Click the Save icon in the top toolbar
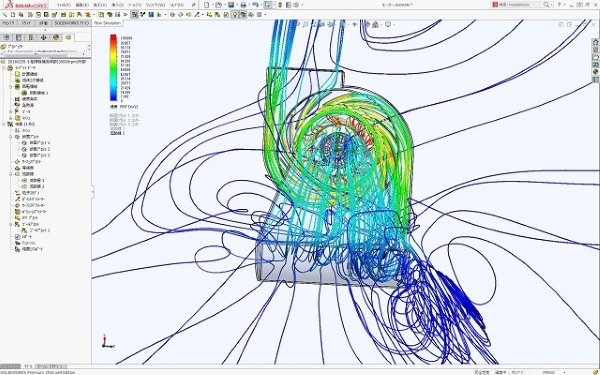This screenshot has height=375, width=600. [231, 5]
